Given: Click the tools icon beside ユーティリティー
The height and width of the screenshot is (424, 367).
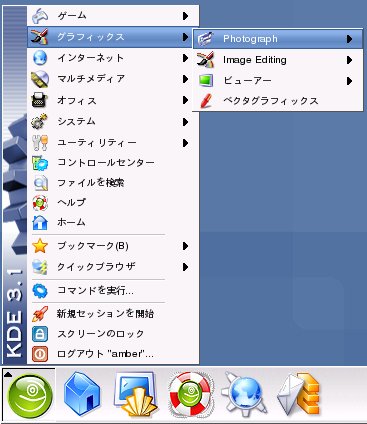Looking at the screenshot, I should click(40, 143).
